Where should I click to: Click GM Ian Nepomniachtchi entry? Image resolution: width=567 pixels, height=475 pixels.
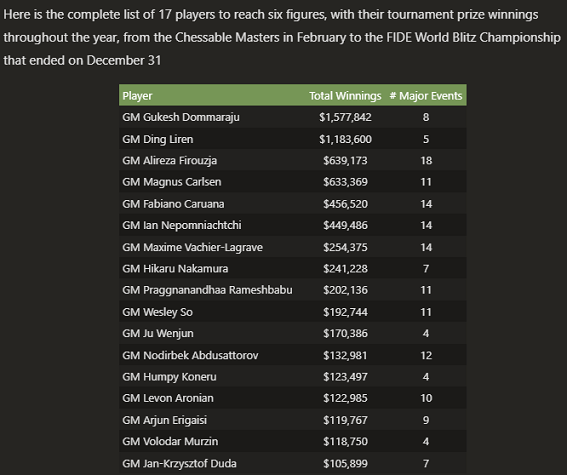182,225
